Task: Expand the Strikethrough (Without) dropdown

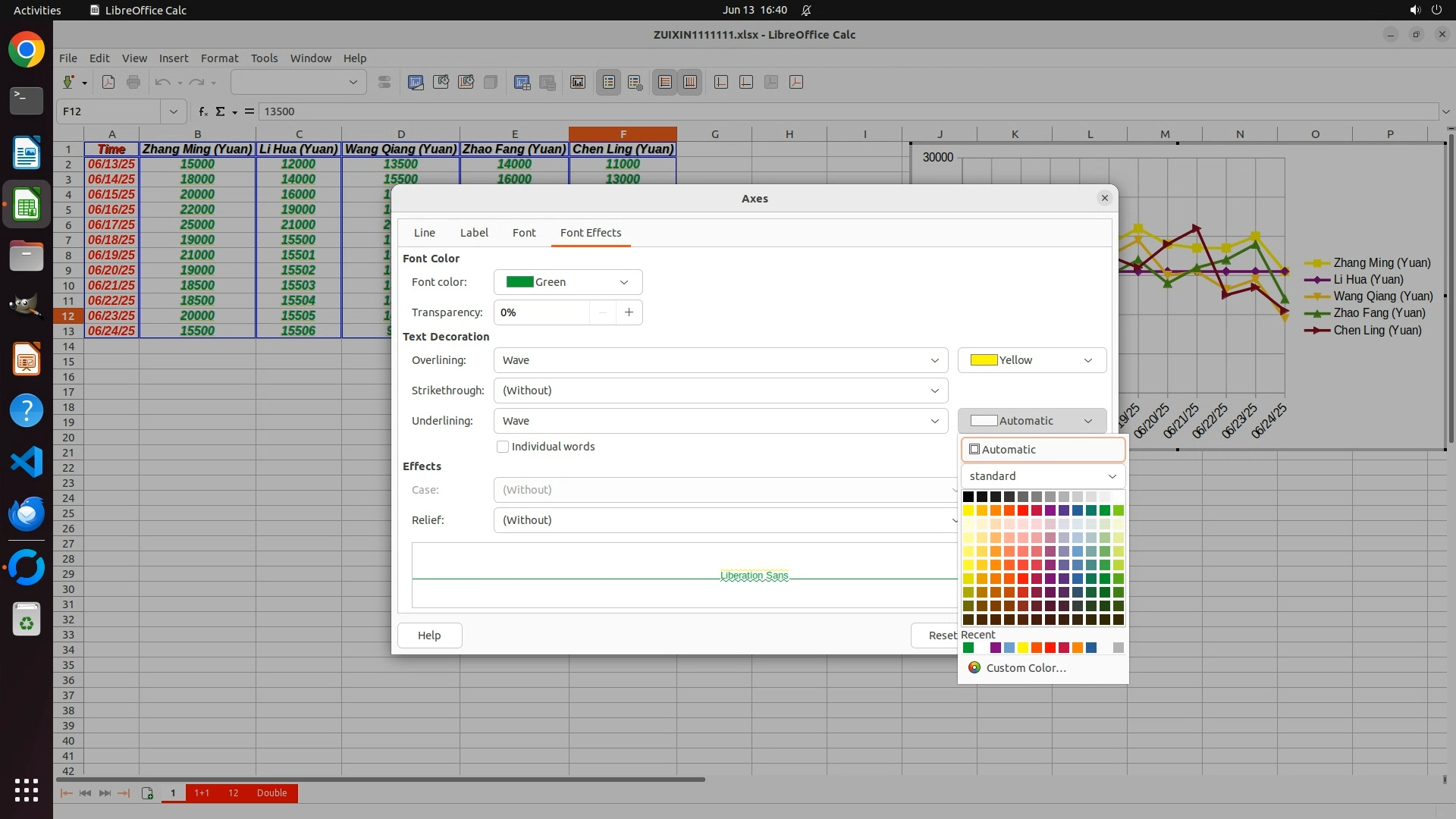Action: tap(720, 391)
